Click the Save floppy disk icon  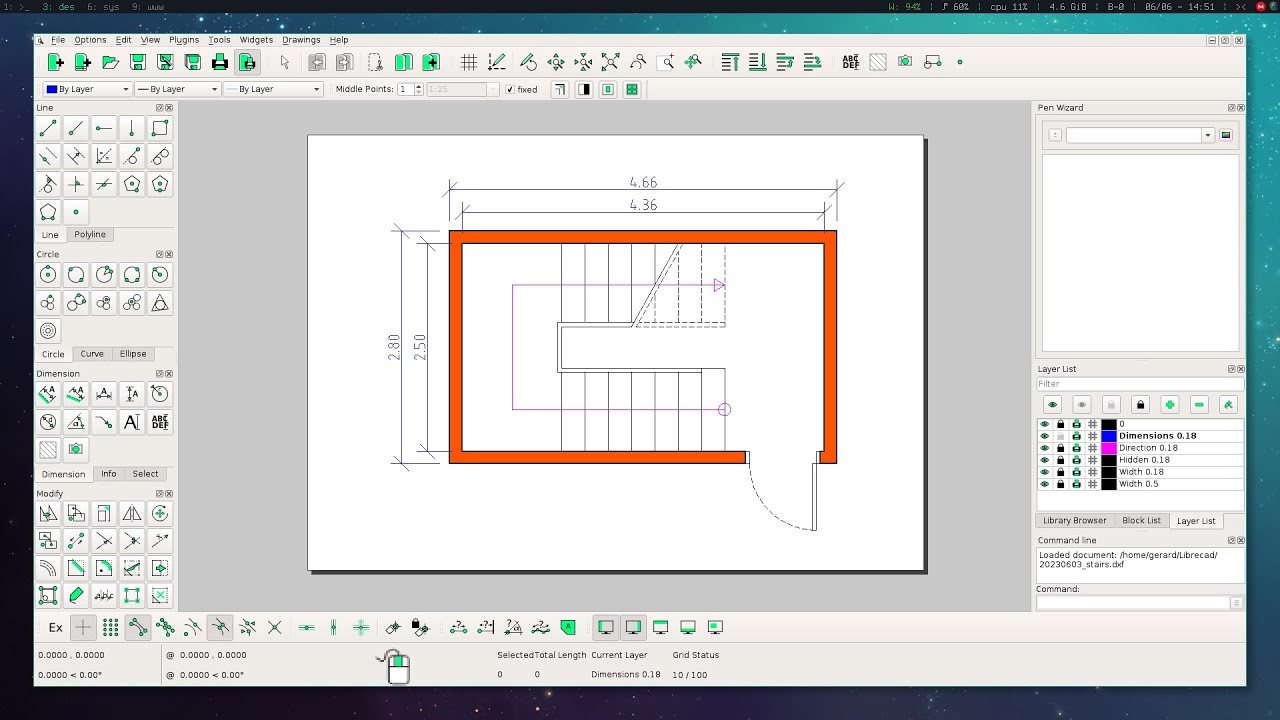138,62
